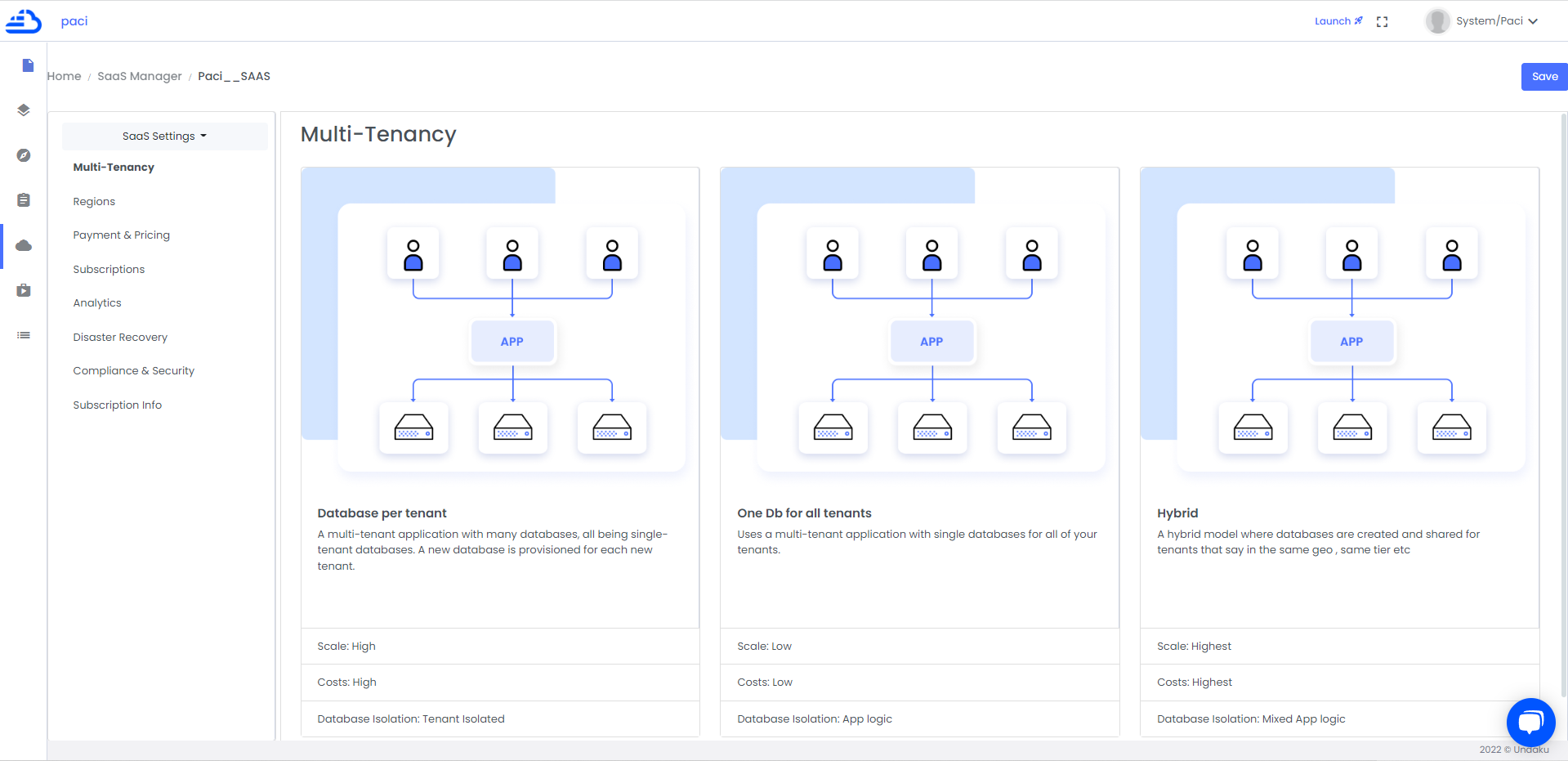Screen dimensions: 1568x761
Task: Open the chat support bubble
Action: [1530, 722]
